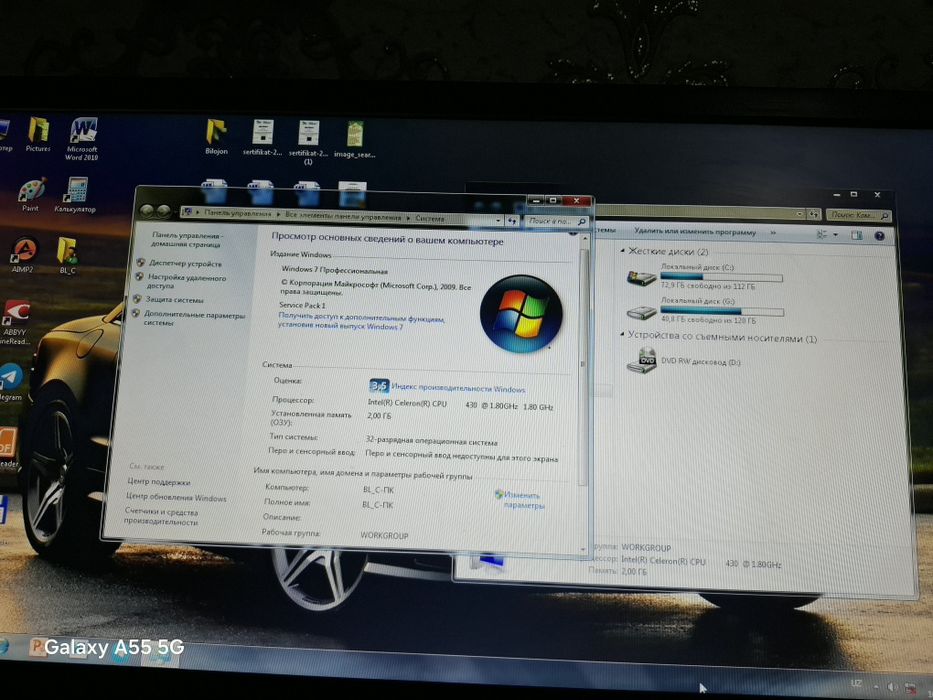The height and width of the screenshot is (700, 933).
Task: Click the Все элементы панели управления breadcrumb
Action: (x=343, y=216)
